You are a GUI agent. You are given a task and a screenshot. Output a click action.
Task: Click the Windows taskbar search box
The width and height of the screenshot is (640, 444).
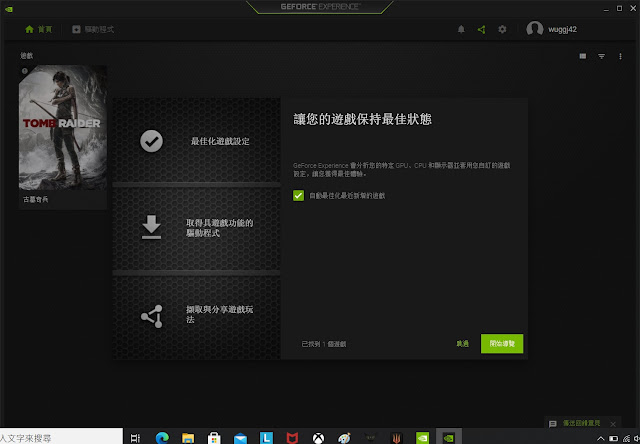[x=61, y=438]
